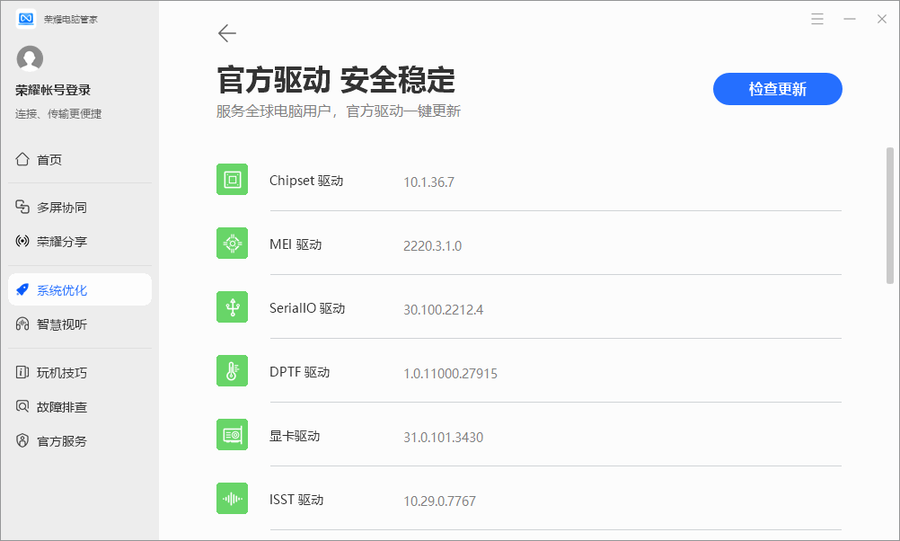Viewport: 900px width, 541px height.
Task: Click the 荣耀分享 broadcast icon
Action: click(22, 240)
